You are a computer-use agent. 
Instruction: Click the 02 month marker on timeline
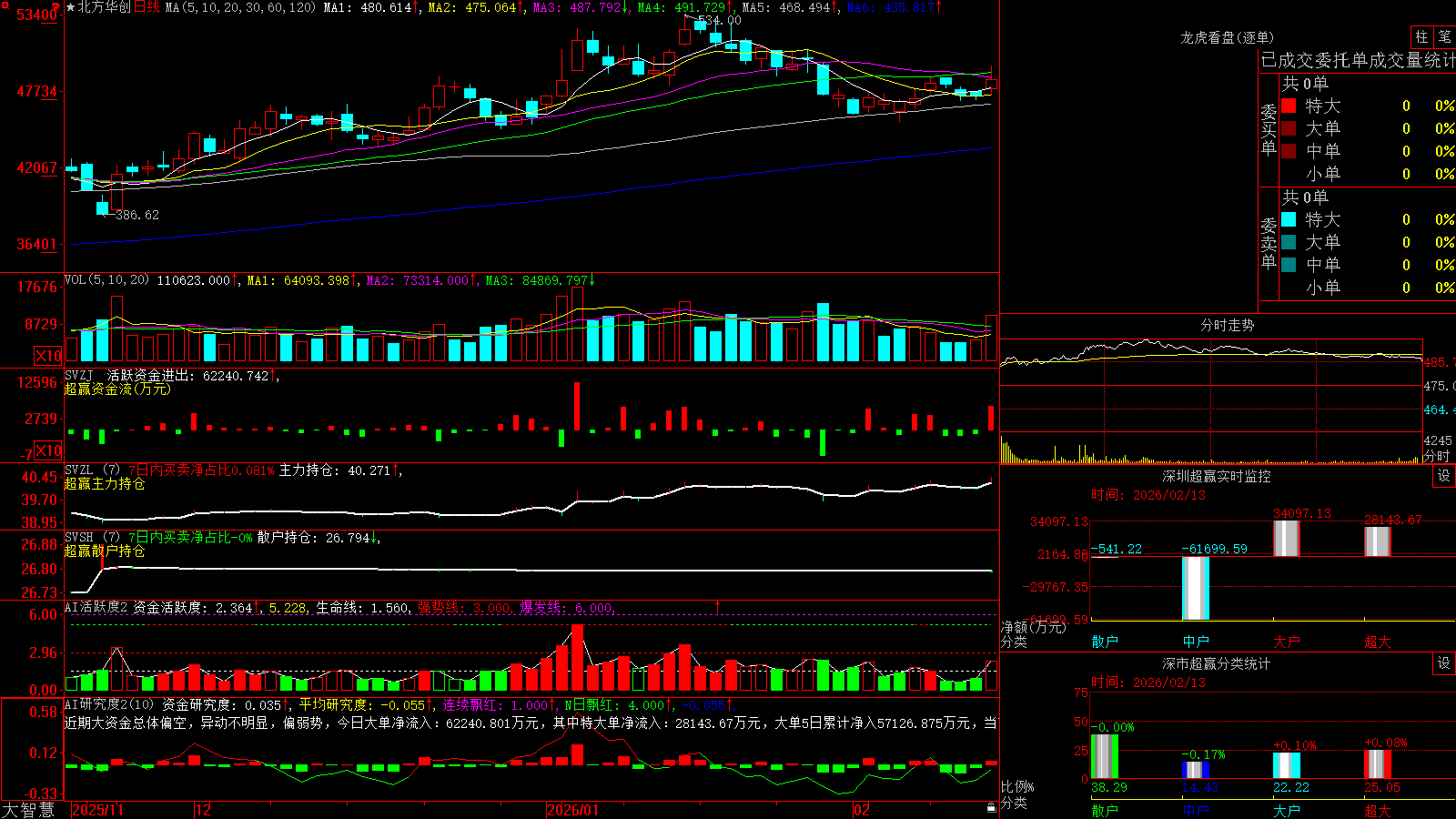[862, 810]
